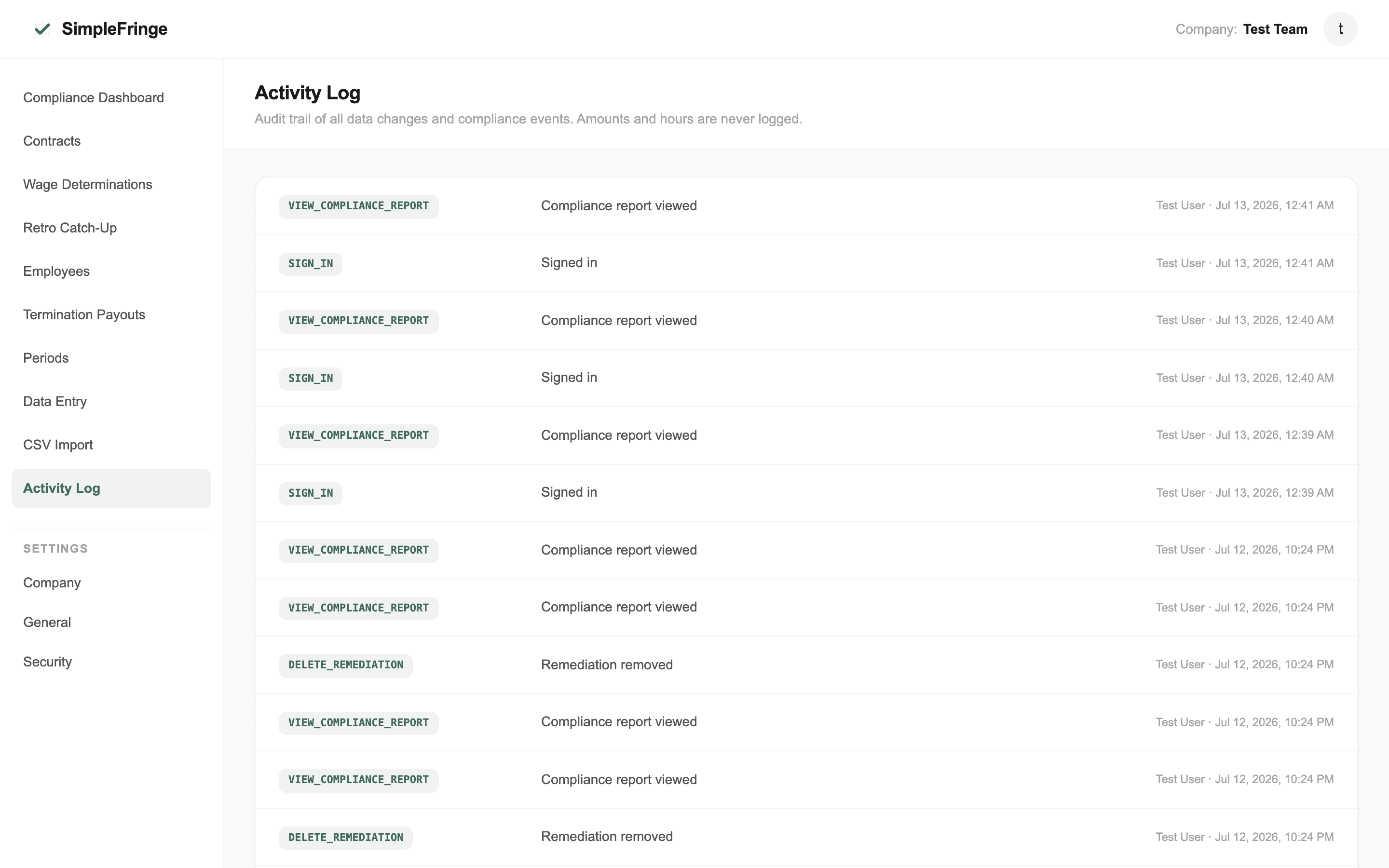Screen dimensions: 1389x868
Task: Click the 12:41 AM timestamp on the SIGN_IN row
Action: (1244, 263)
